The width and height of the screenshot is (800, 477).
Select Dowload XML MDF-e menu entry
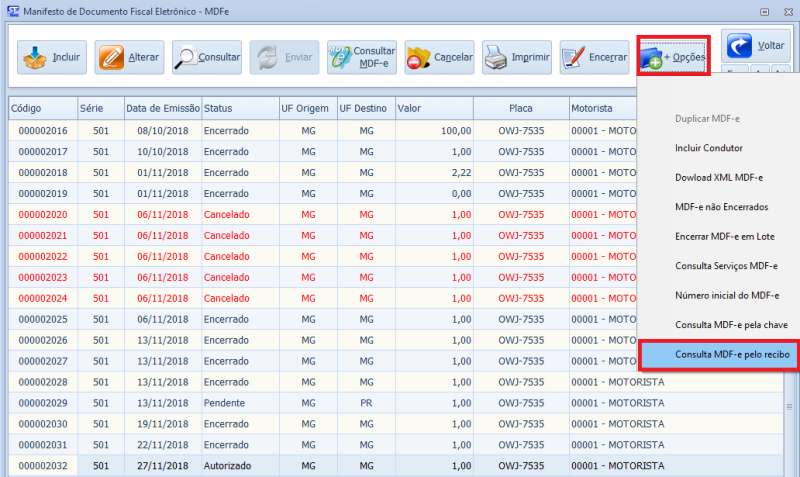coord(718,177)
